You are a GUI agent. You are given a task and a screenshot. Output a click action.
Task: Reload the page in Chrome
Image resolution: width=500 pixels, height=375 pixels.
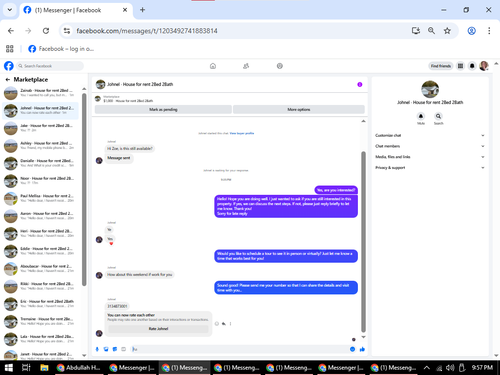click(46, 31)
